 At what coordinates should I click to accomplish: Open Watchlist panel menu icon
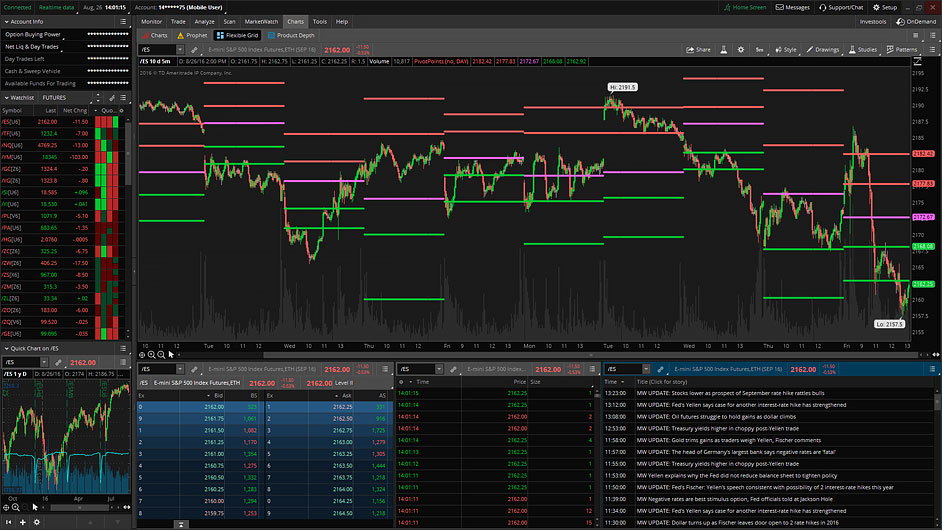tap(123, 97)
